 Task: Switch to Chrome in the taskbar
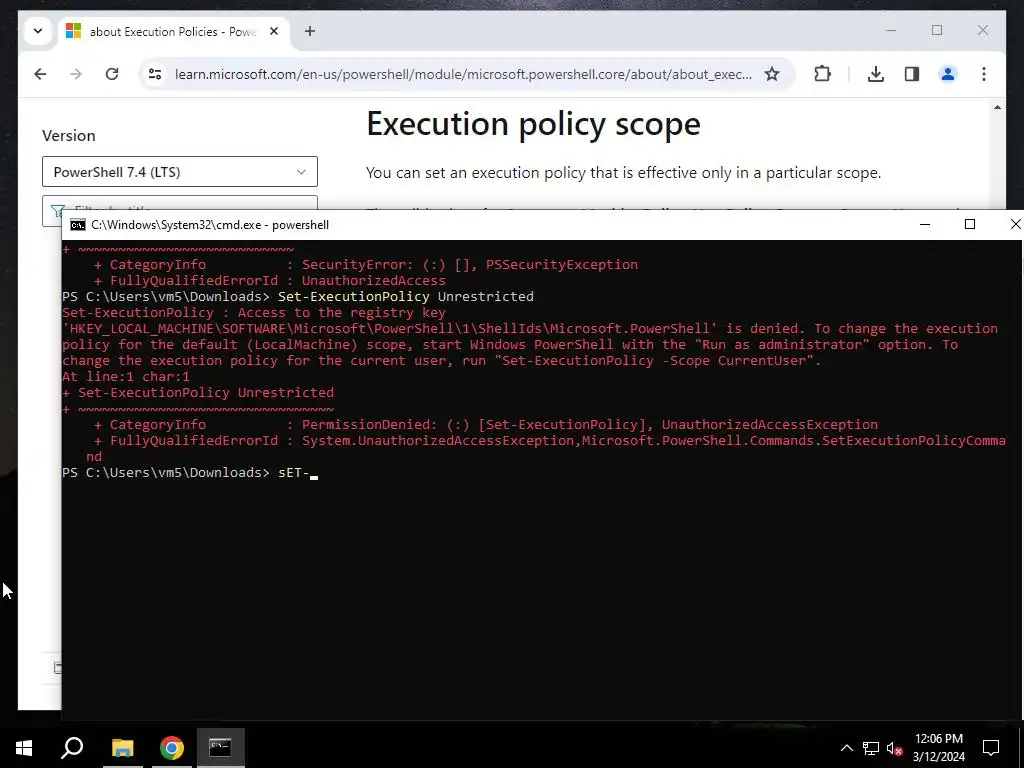point(172,748)
